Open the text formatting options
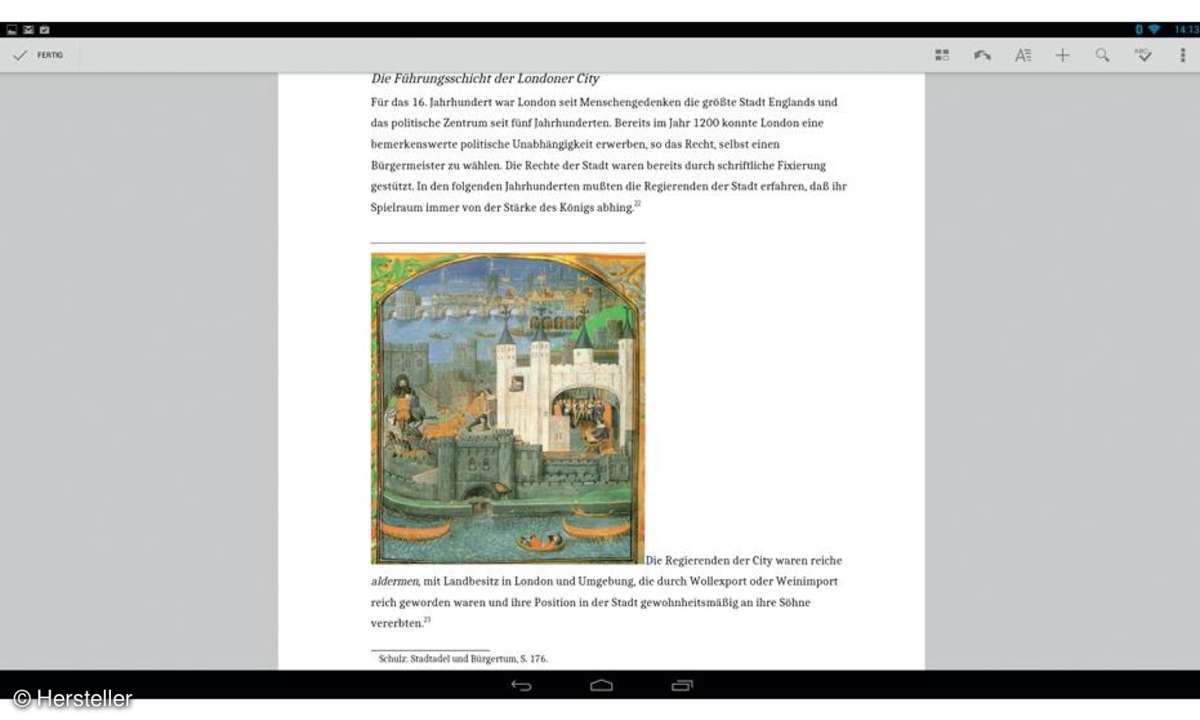The image size is (1200, 720). [1023, 55]
